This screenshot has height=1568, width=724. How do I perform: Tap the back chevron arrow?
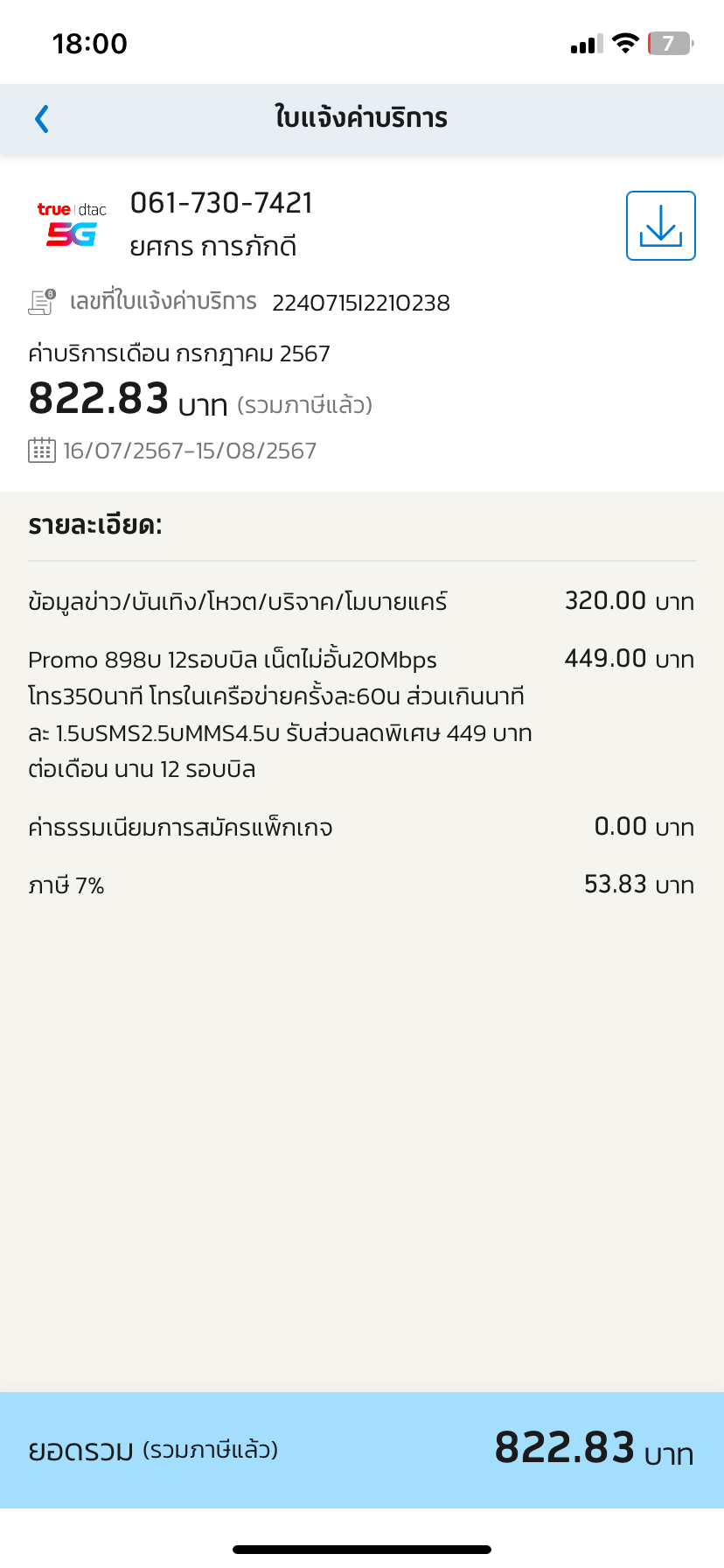(41, 119)
